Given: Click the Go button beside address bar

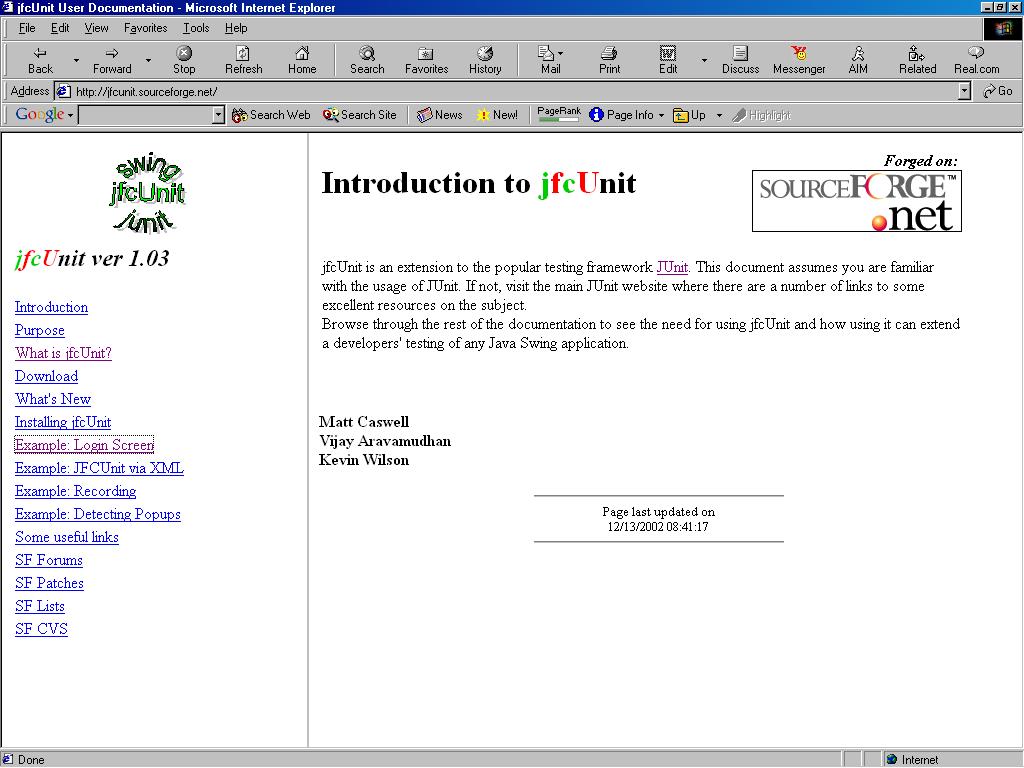Looking at the screenshot, I should coord(998,91).
